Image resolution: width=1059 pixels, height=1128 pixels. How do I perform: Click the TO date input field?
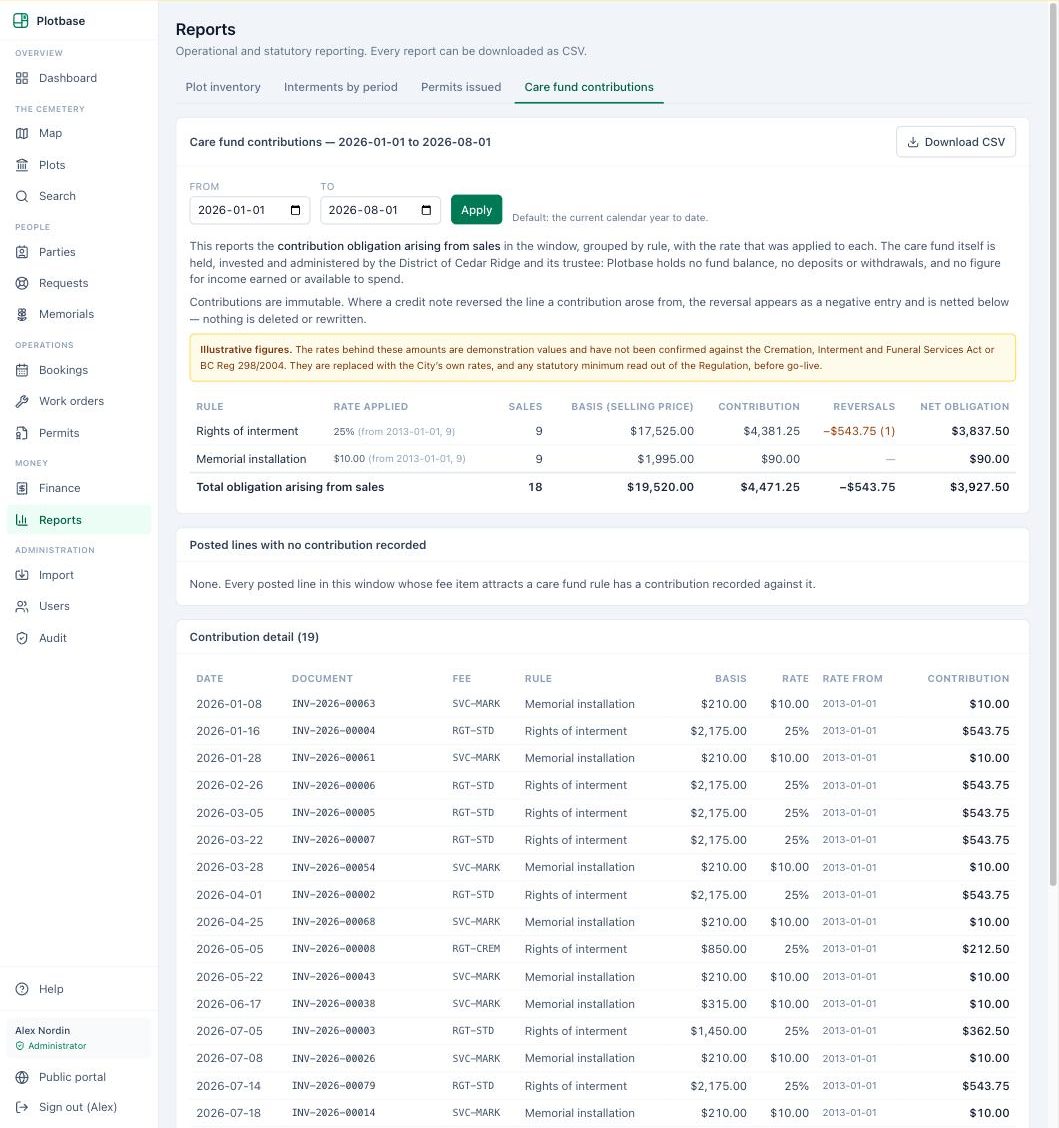pos(380,210)
